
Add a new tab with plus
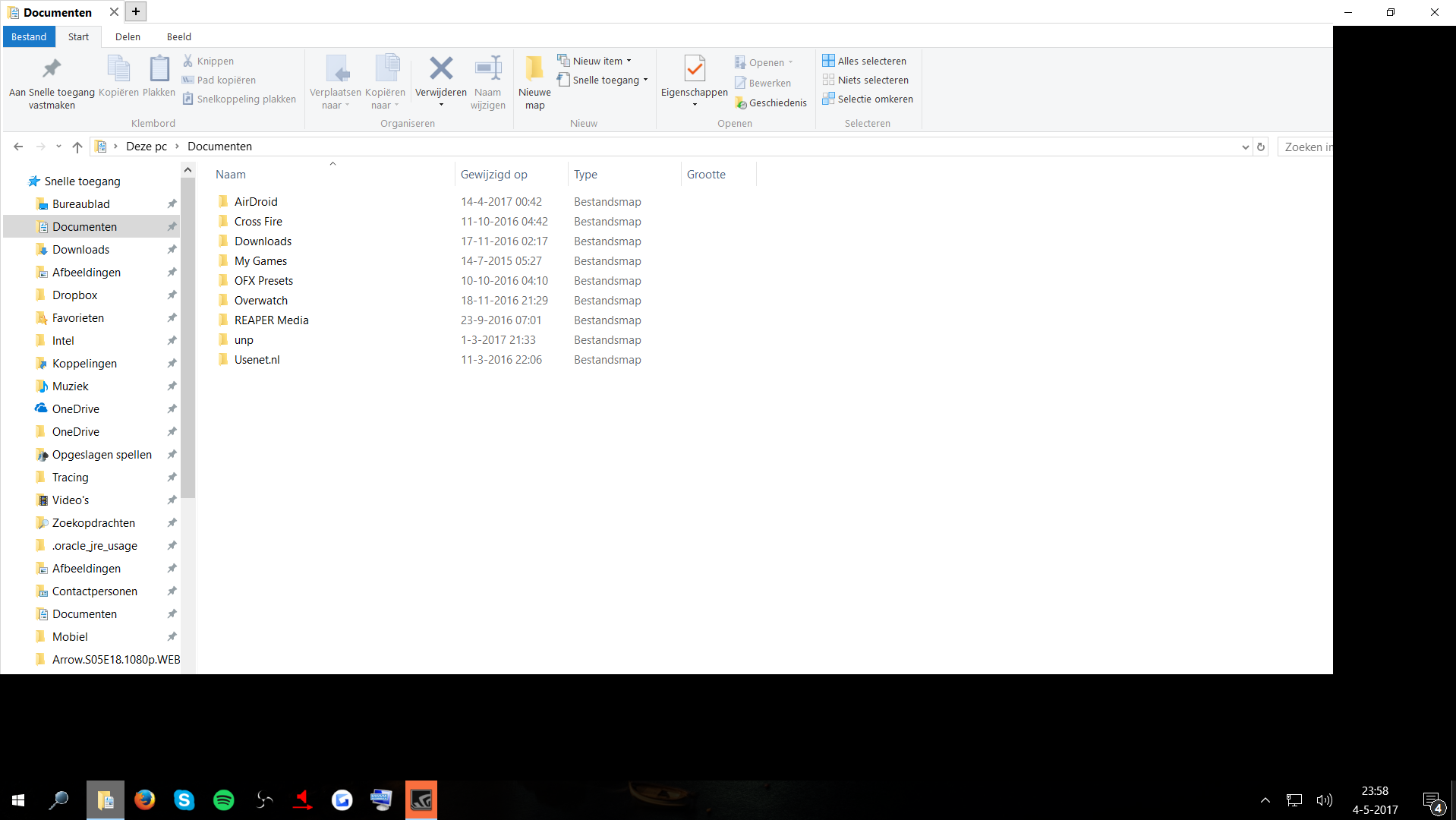[x=136, y=11]
